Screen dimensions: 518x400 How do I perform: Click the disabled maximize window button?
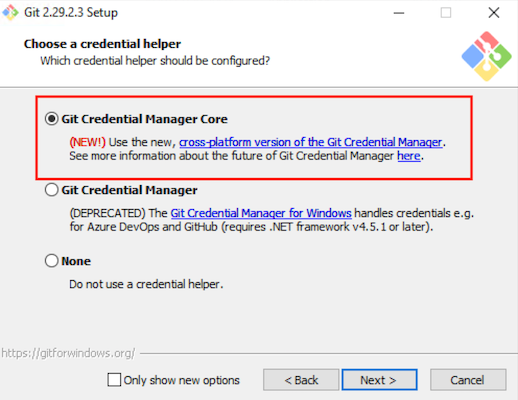click(446, 13)
